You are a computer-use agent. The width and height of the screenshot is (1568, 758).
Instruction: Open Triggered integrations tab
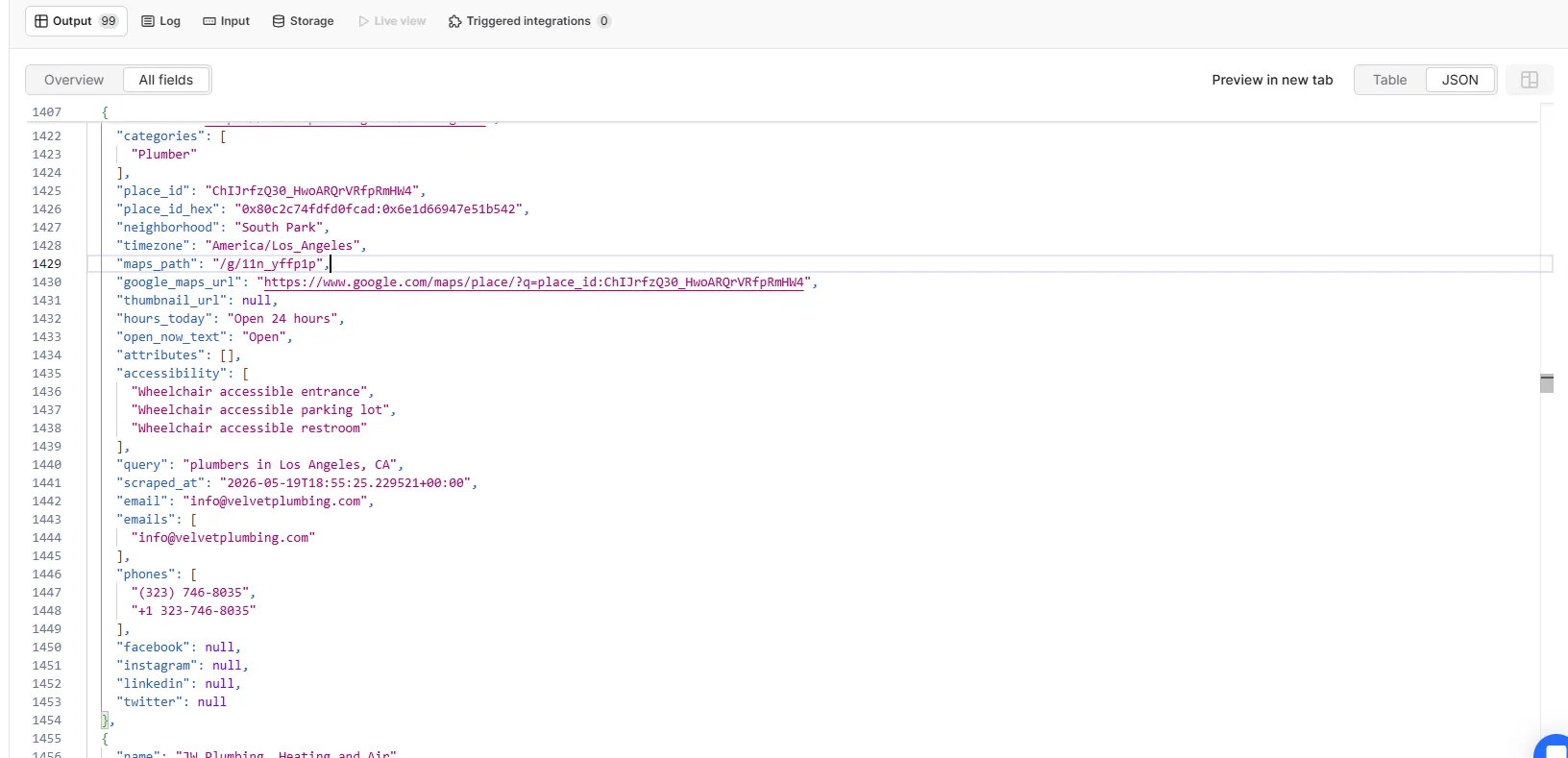(529, 21)
